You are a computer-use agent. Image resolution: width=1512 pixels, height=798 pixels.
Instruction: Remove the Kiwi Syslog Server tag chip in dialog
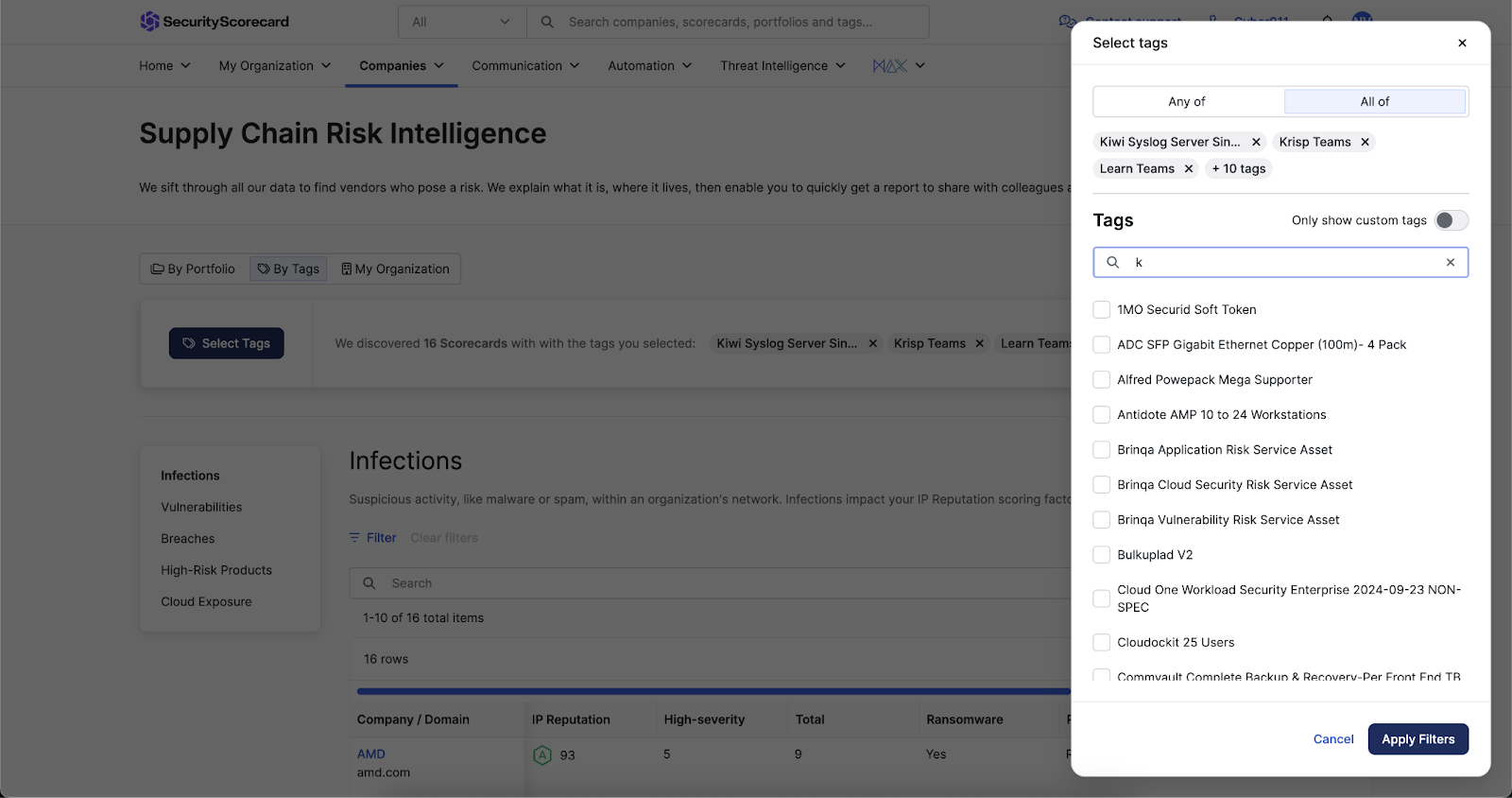point(1256,142)
